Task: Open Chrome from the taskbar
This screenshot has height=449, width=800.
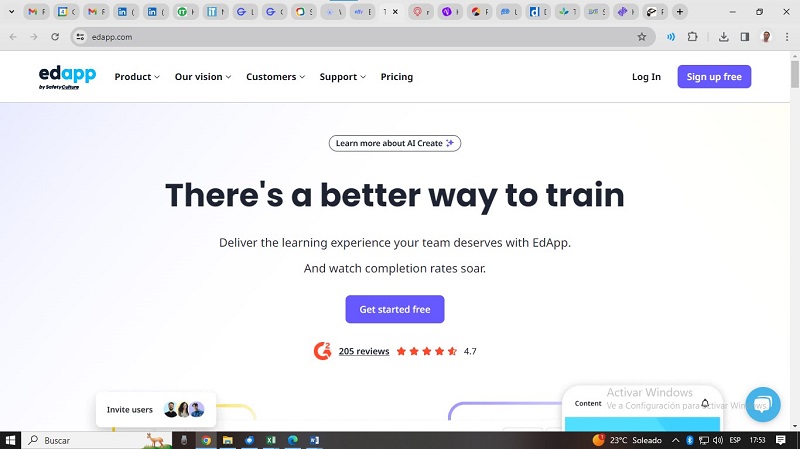Action: tap(206, 440)
